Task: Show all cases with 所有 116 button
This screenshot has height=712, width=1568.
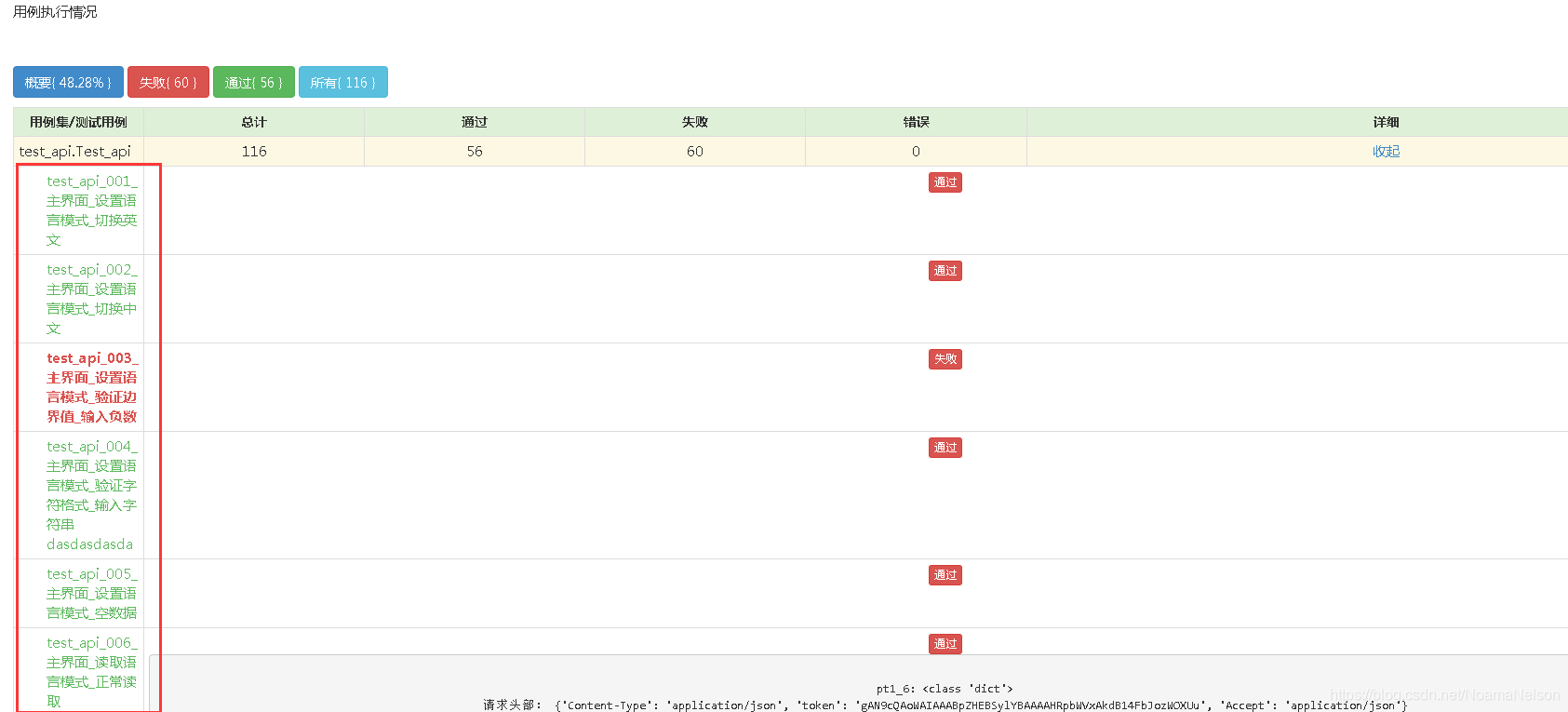Action: tap(343, 82)
